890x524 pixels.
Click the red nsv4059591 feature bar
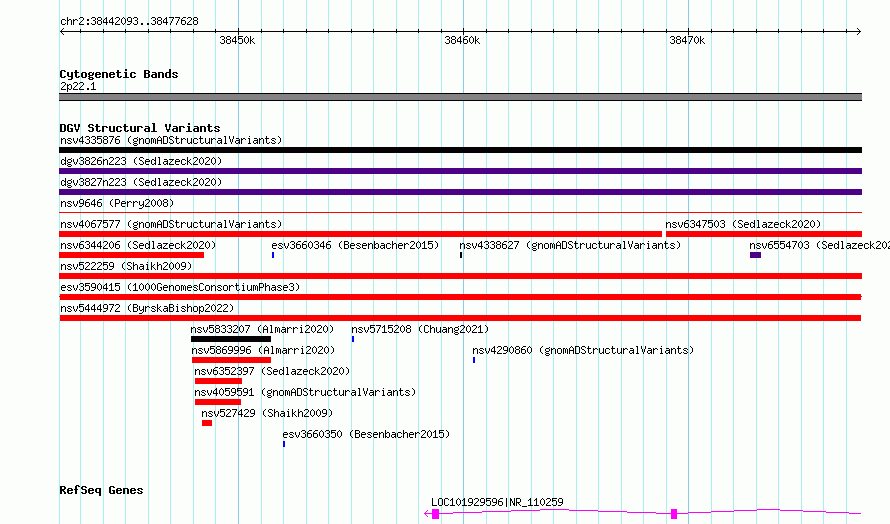point(218,402)
